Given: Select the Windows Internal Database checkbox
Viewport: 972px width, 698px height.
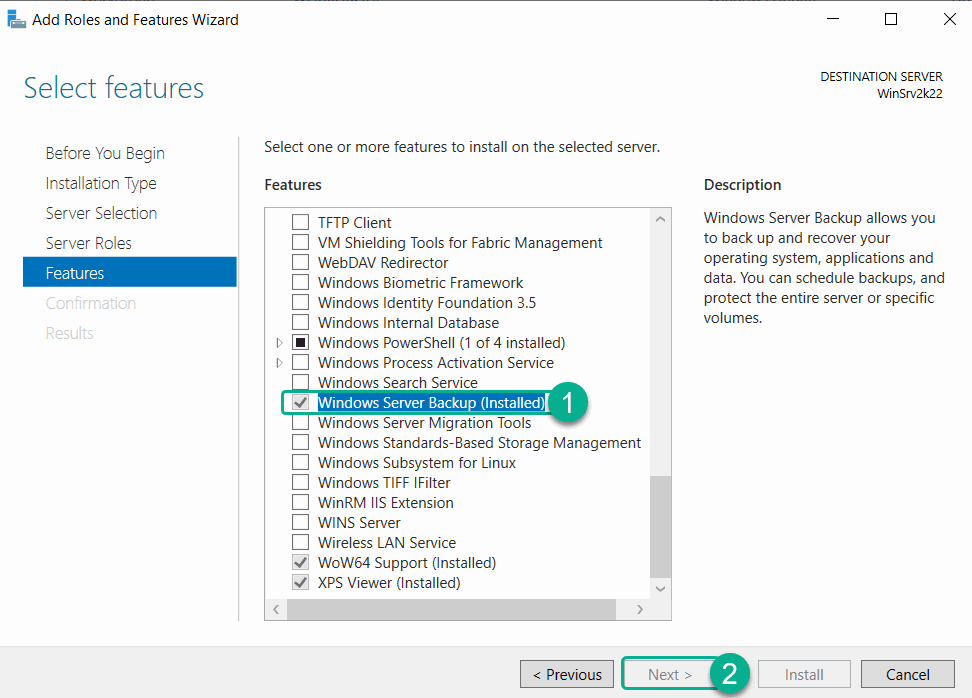Looking at the screenshot, I should pyautogui.click(x=301, y=322).
